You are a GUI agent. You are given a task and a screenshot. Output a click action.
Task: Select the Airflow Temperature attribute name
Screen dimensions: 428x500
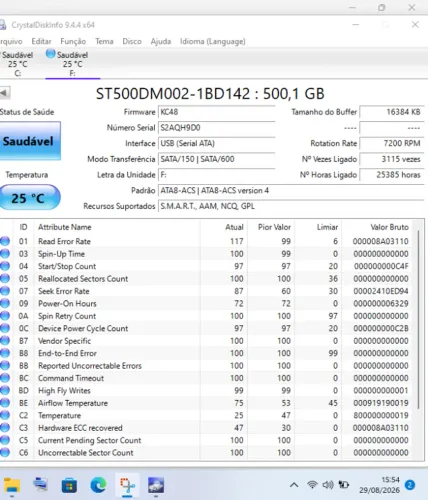point(73,403)
